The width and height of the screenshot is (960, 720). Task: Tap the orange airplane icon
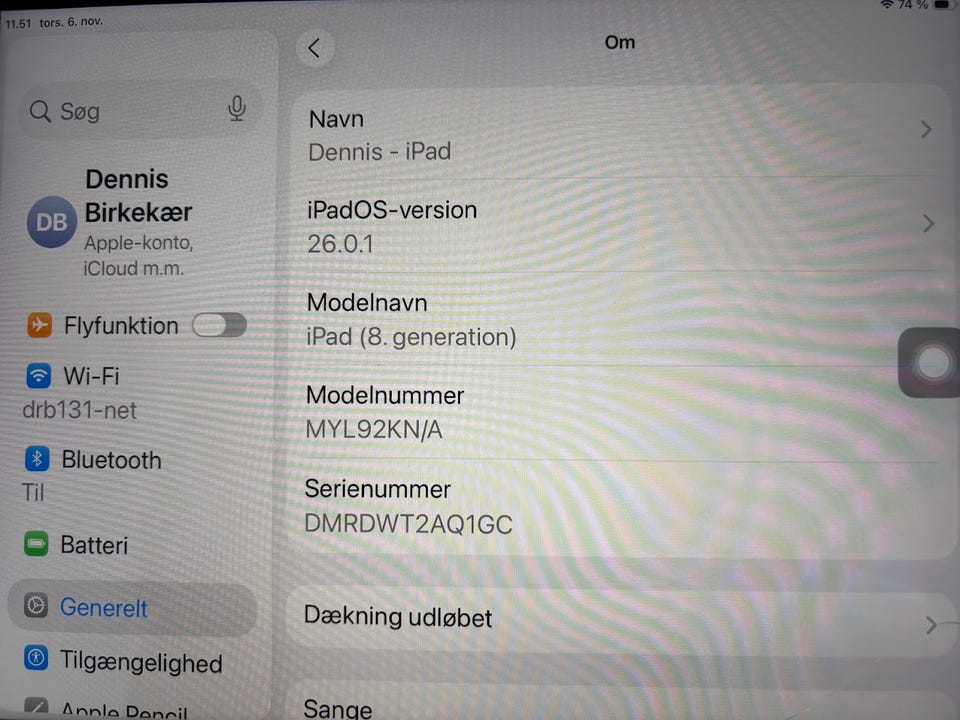click(x=39, y=324)
